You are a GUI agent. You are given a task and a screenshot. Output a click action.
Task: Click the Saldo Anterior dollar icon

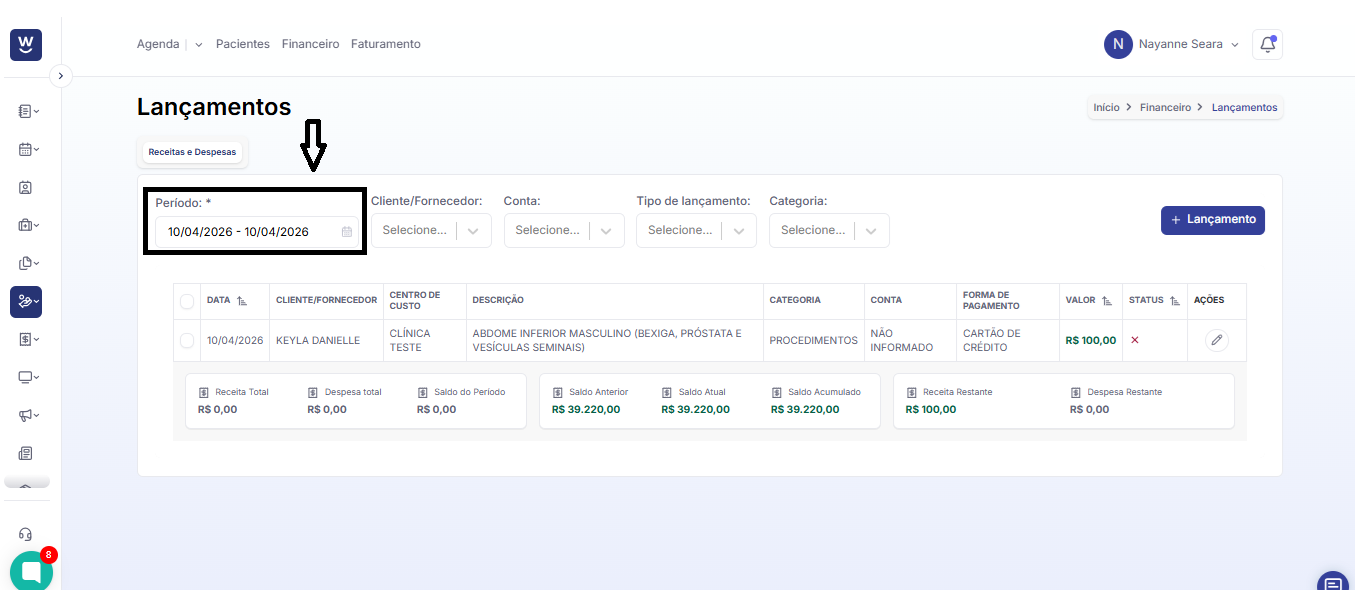tap(557, 393)
